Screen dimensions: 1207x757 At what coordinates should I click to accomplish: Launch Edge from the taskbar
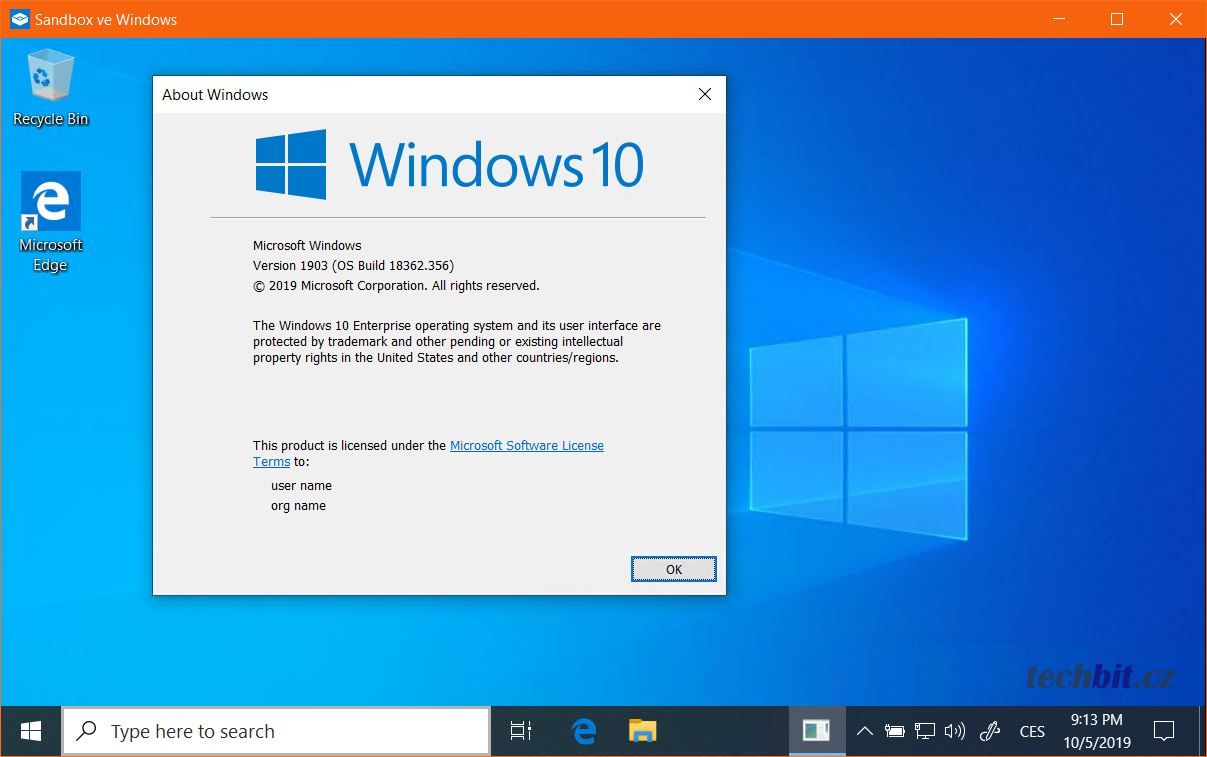(x=584, y=731)
